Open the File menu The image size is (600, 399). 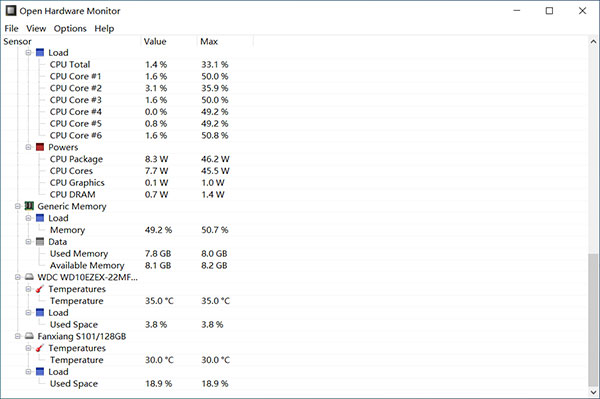tap(11, 28)
